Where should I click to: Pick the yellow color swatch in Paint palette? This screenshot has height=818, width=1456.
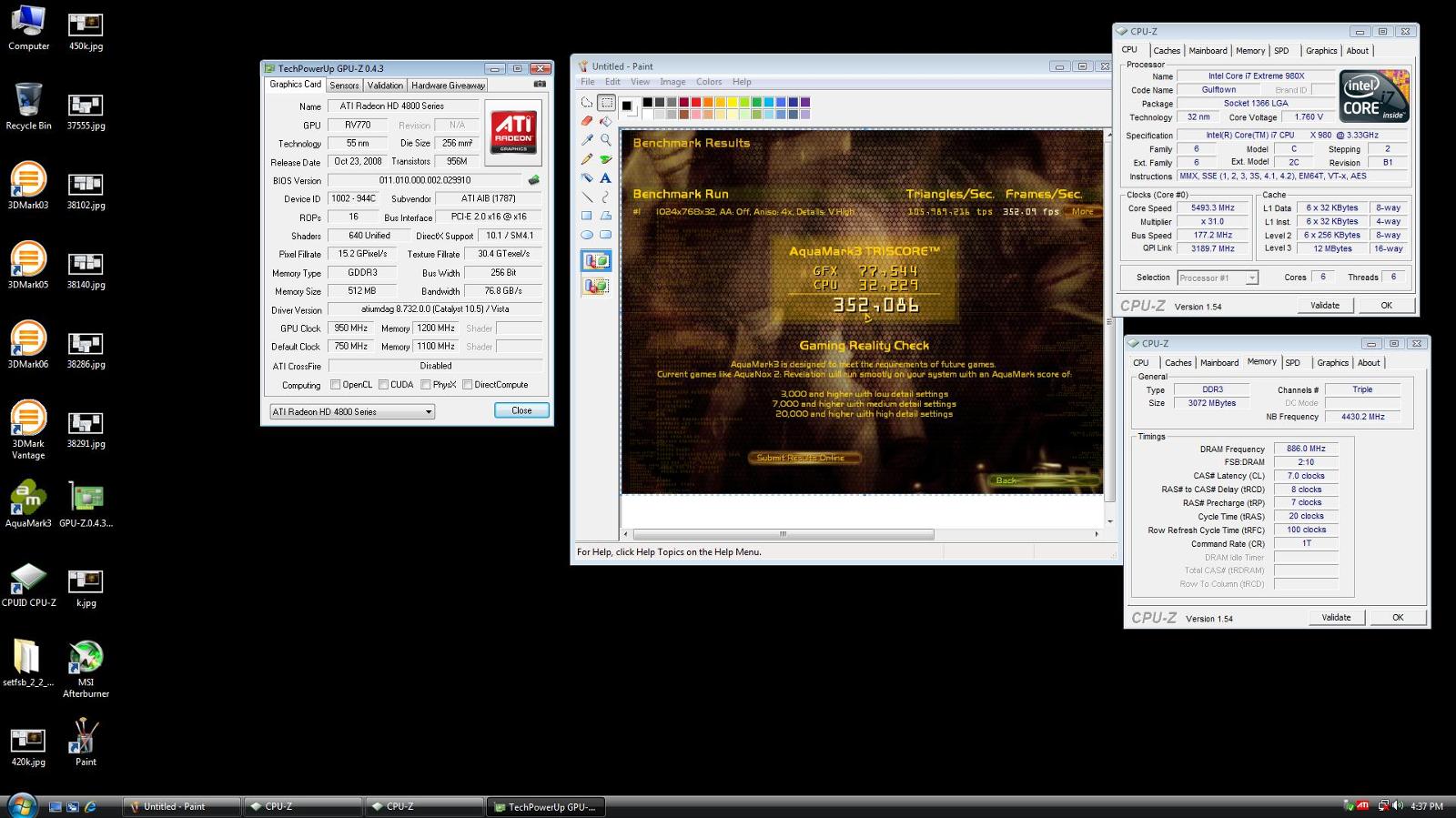click(733, 102)
